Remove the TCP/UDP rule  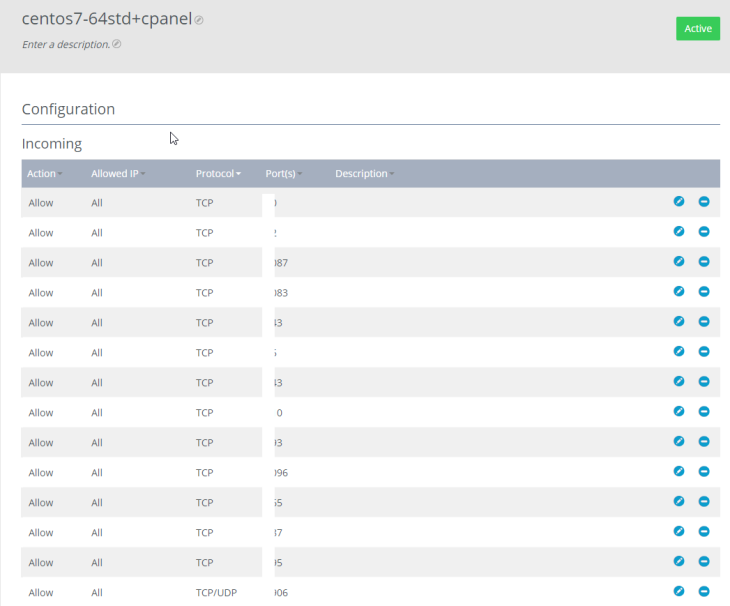tap(704, 591)
